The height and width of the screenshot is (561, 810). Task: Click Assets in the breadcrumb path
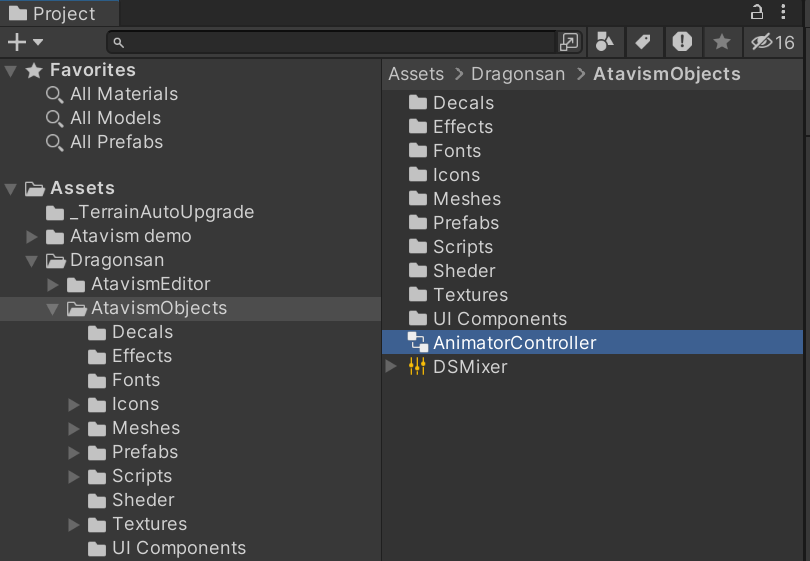pyautogui.click(x=416, y=74)
